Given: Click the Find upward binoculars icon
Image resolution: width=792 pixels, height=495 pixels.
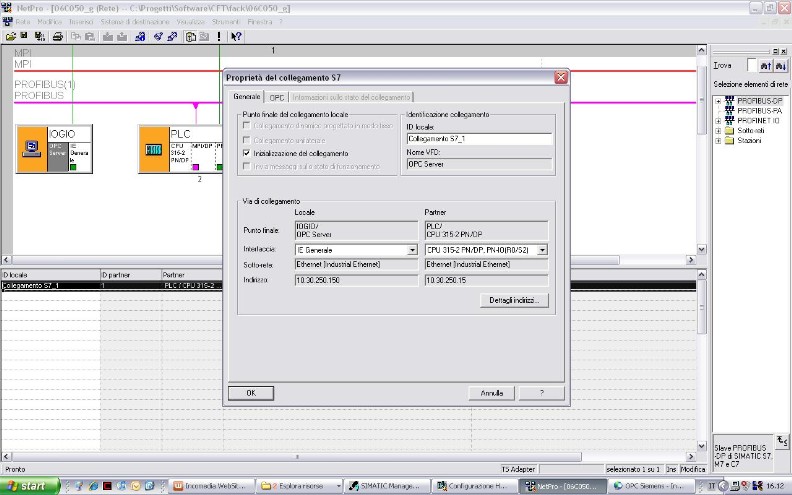Looking at the screenshot, I should coord(766,66).
